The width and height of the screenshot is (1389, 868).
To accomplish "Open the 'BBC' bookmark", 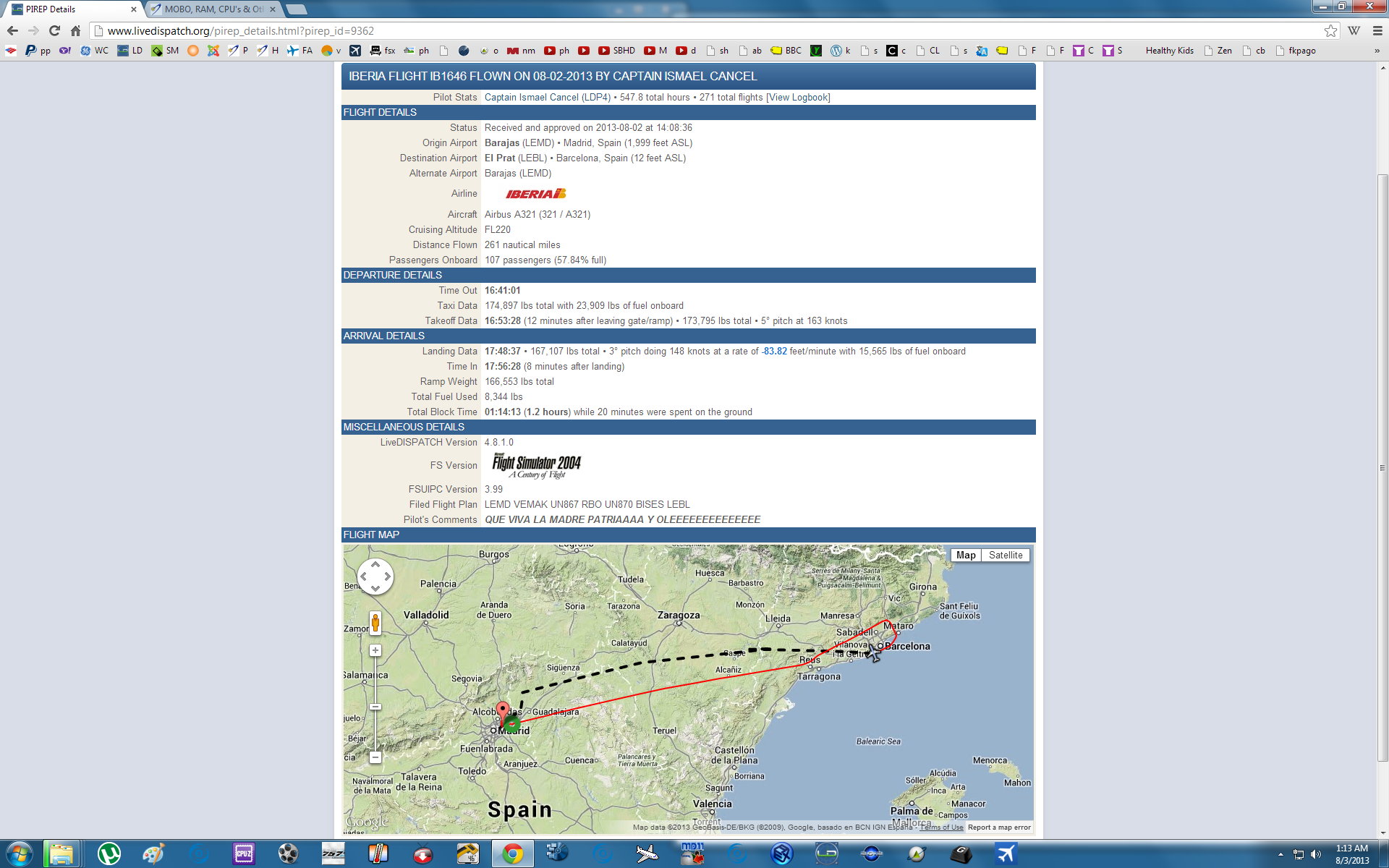I will coord(786,51).
